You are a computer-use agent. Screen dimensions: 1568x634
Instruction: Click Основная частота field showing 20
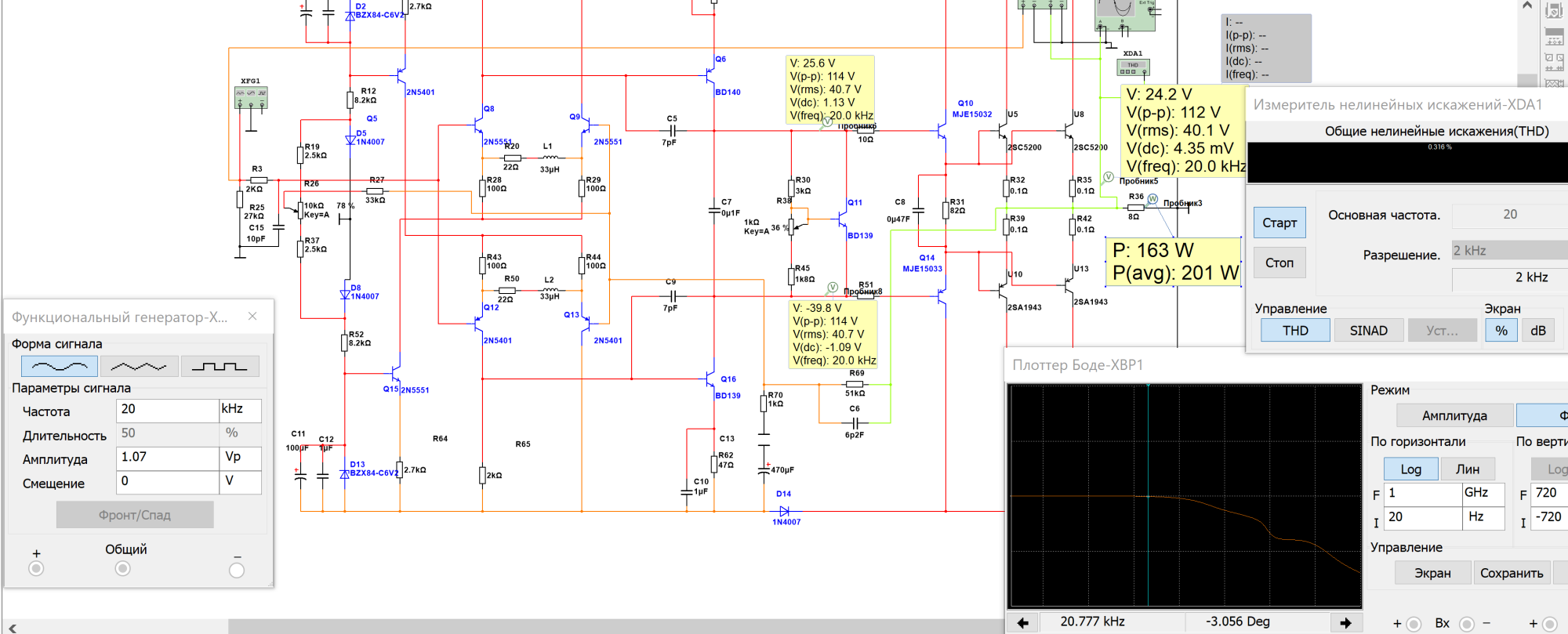pyautogui.click(x=1510, y=215)
